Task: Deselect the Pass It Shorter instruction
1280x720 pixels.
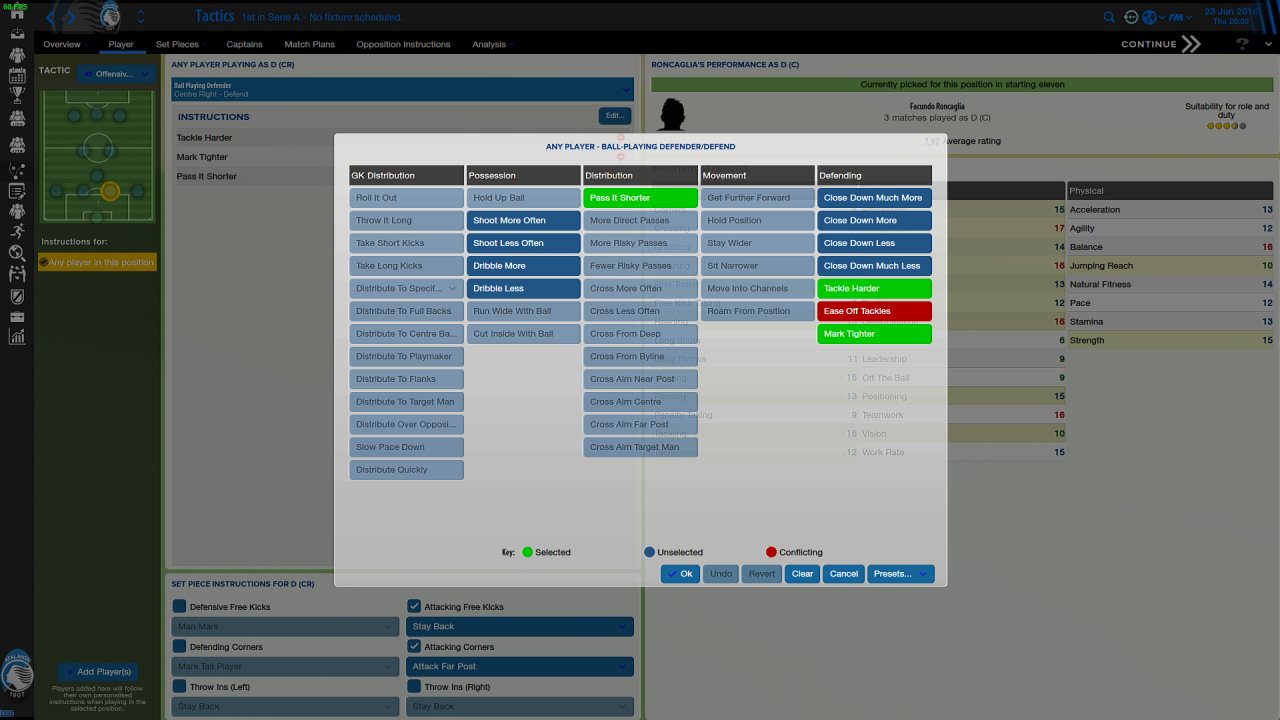Action: click(x=640, y=198)
